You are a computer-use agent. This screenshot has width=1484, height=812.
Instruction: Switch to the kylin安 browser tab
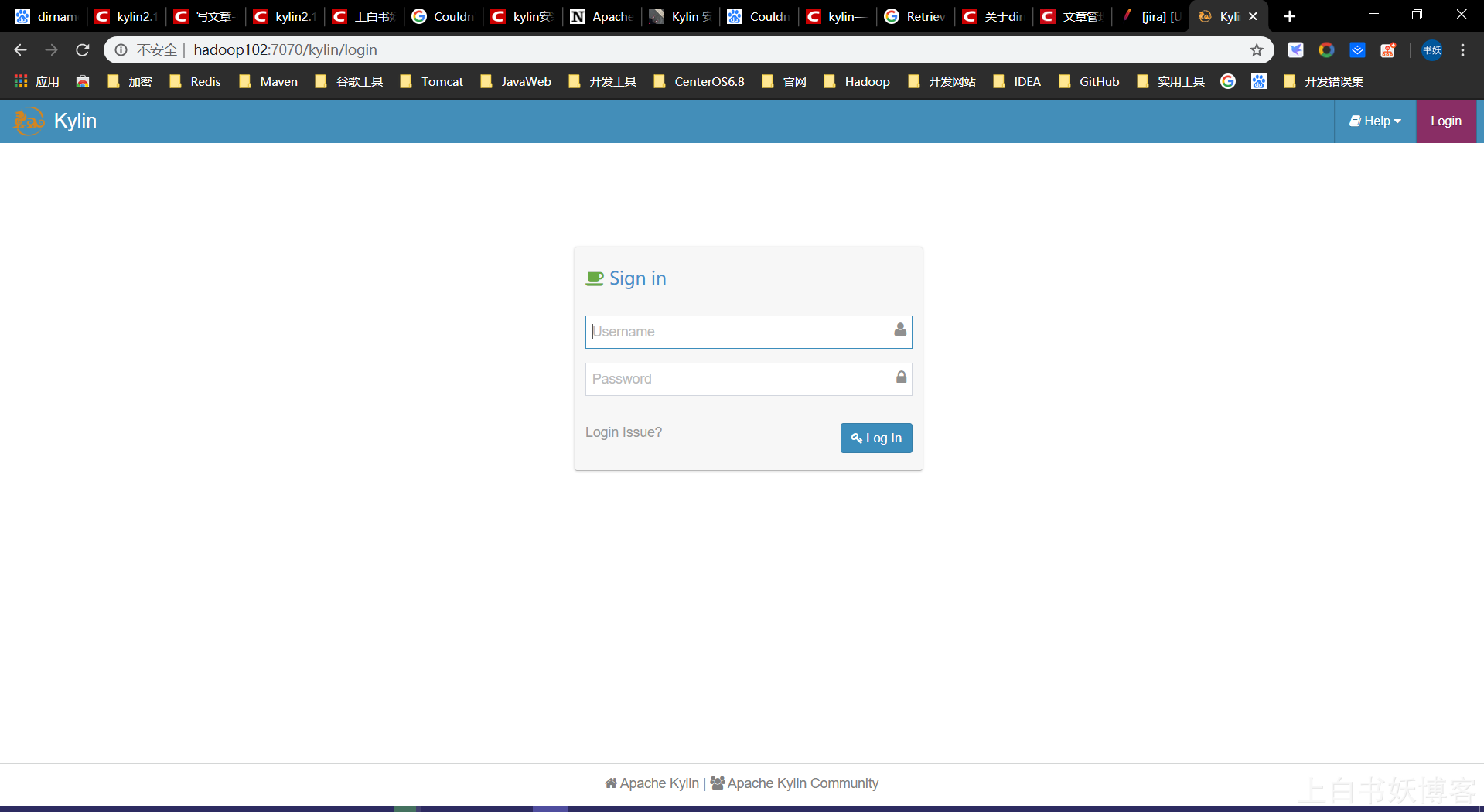tap(523, 16)
